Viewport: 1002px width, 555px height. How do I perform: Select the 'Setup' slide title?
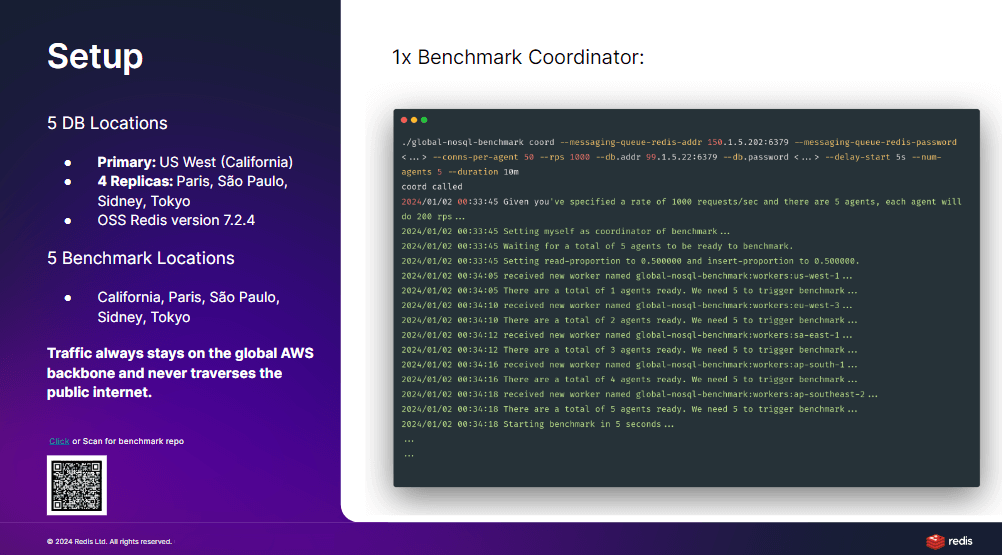pos(95,56)
